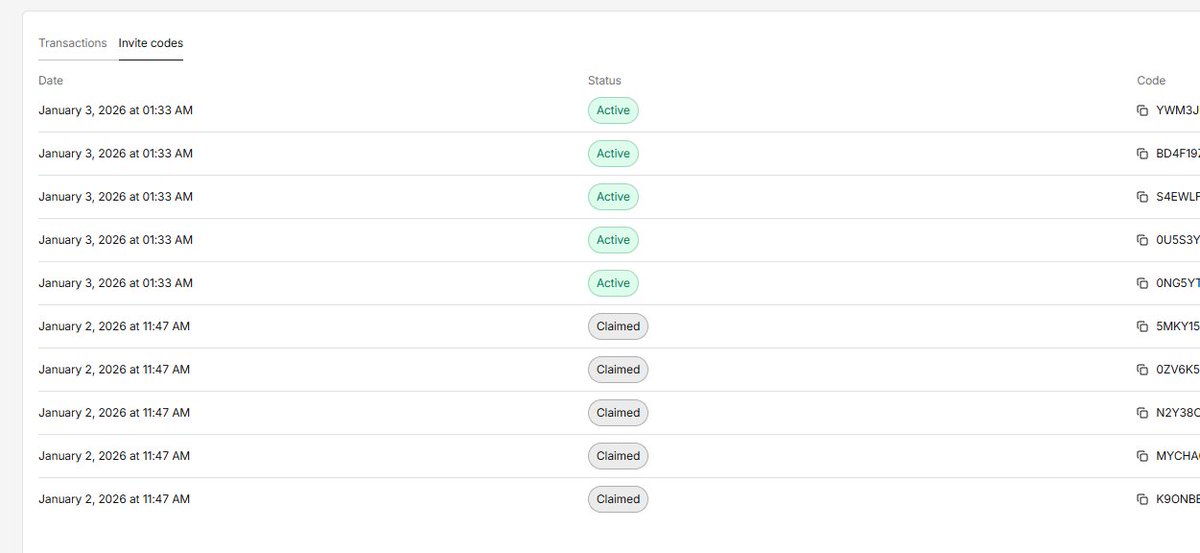
Task: Click the Code column header
Action: [x=1151, y=80]
